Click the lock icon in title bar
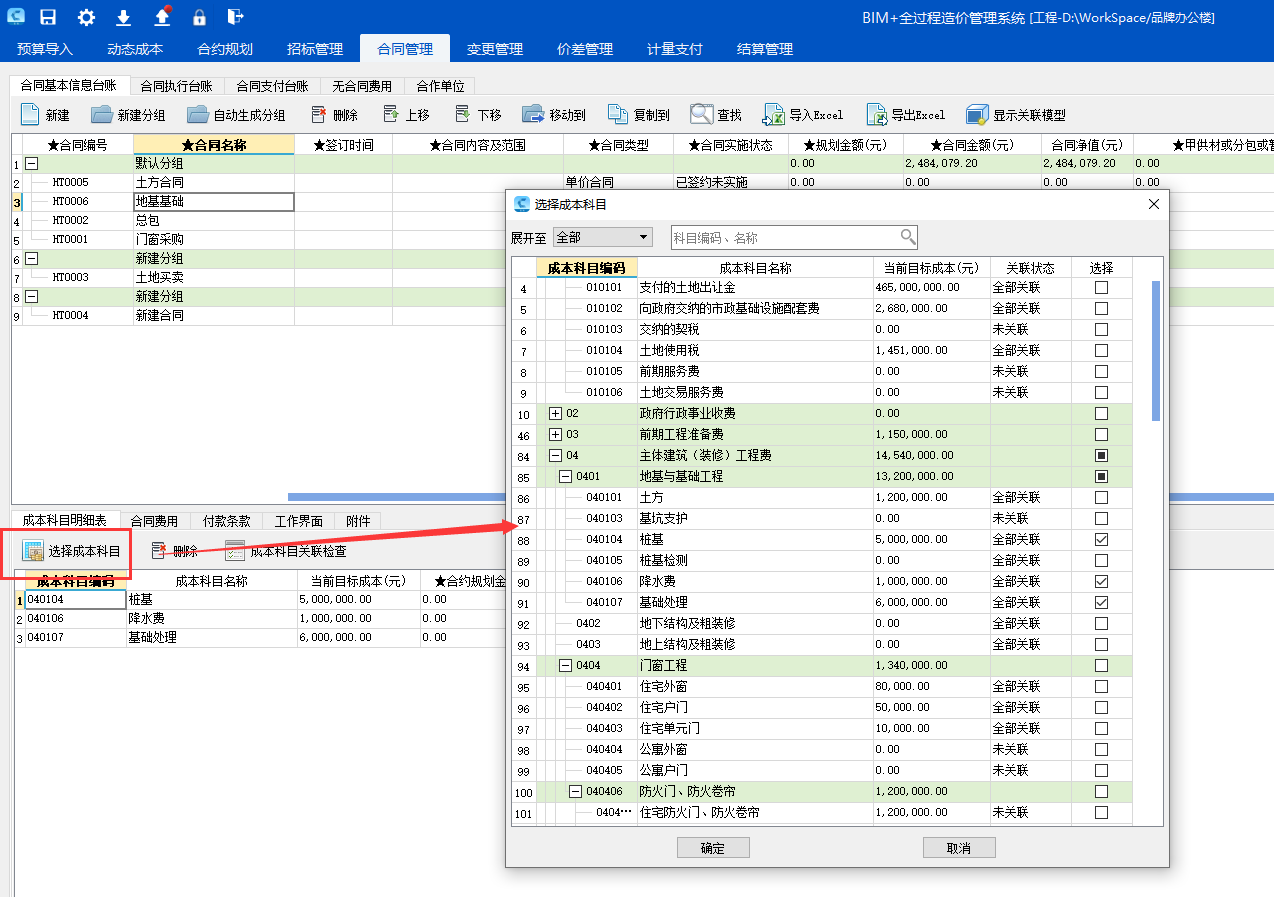Image resolution: width=1274 pixels, height=897 pixels. click(x=199, y=17)
